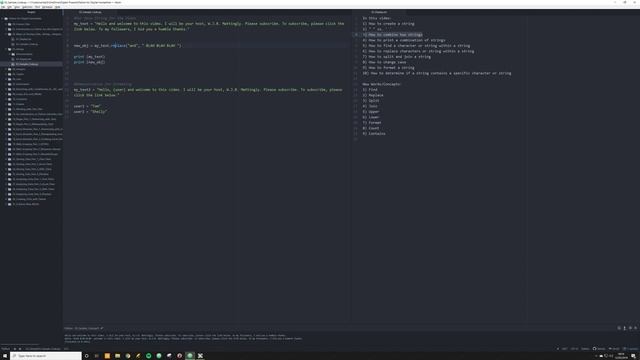640x360 pixels.
Task: Click the code line user2 = "Shelly"
Action: (90, 111)
